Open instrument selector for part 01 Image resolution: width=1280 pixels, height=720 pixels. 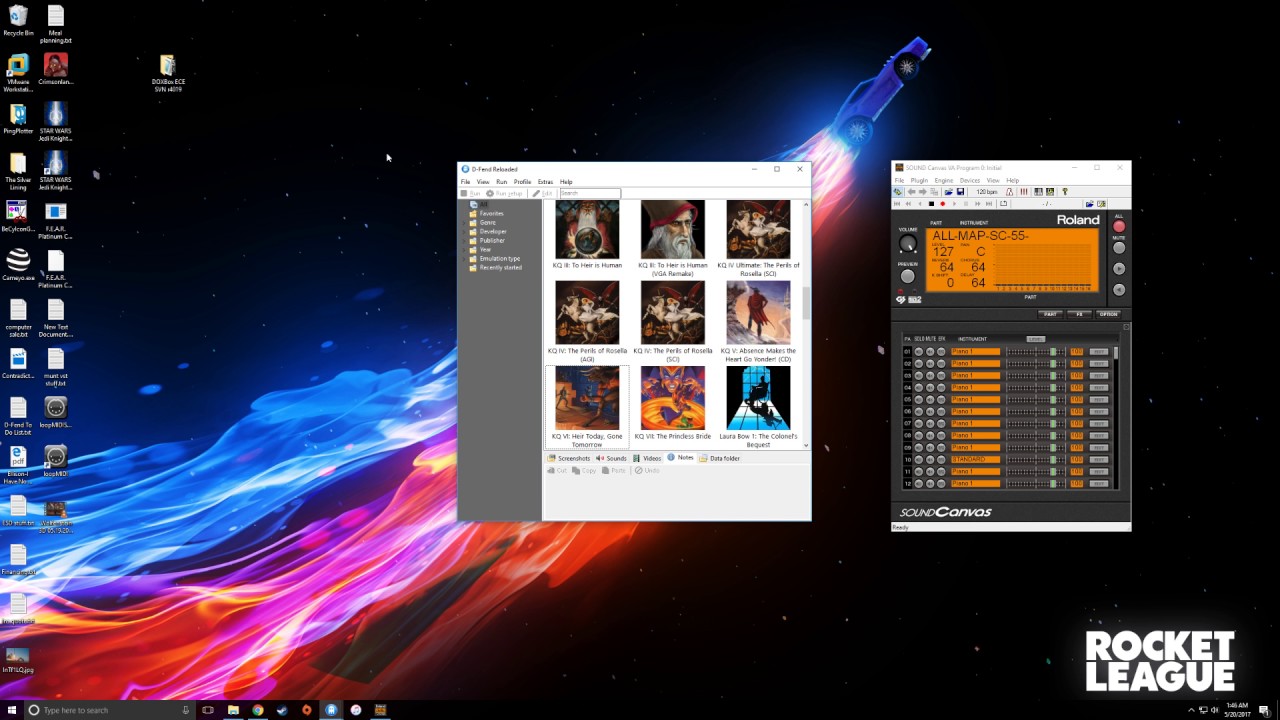click(976, 352)
